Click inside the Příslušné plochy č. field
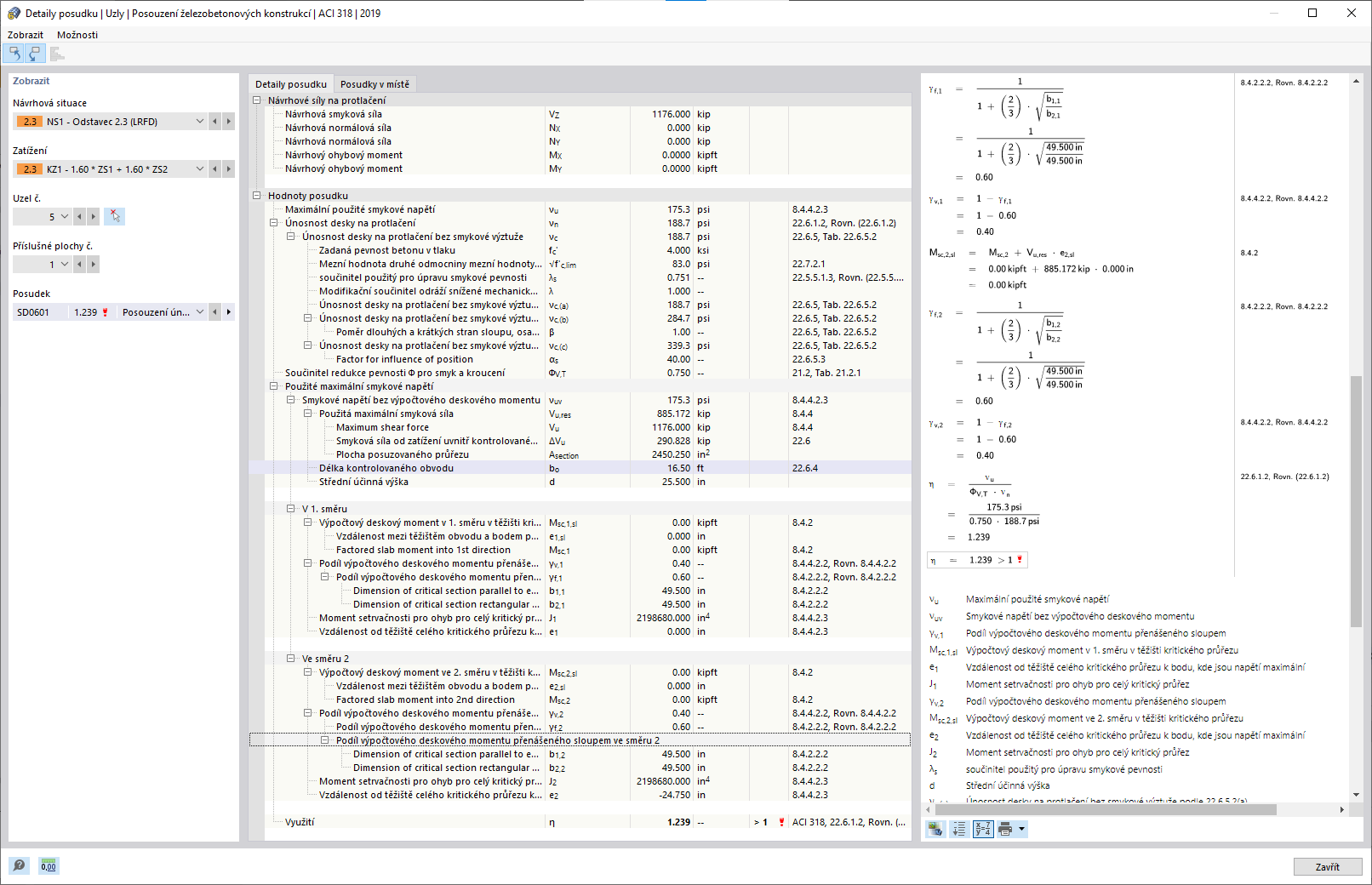Viewport: 1372px width, 885px height. tap(38, 264)
